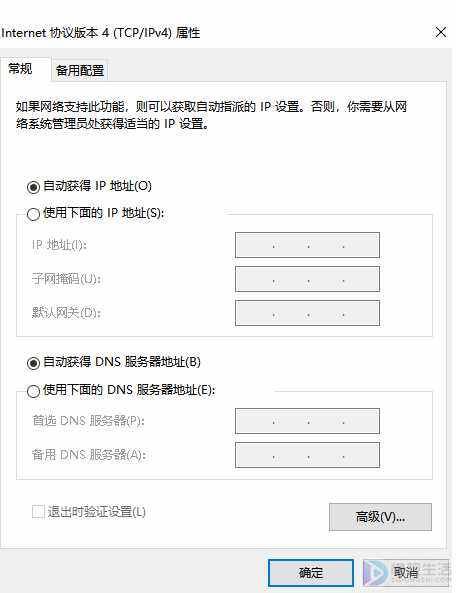
Task: Click the 子网掩码 input field
Action: point(307,279)
